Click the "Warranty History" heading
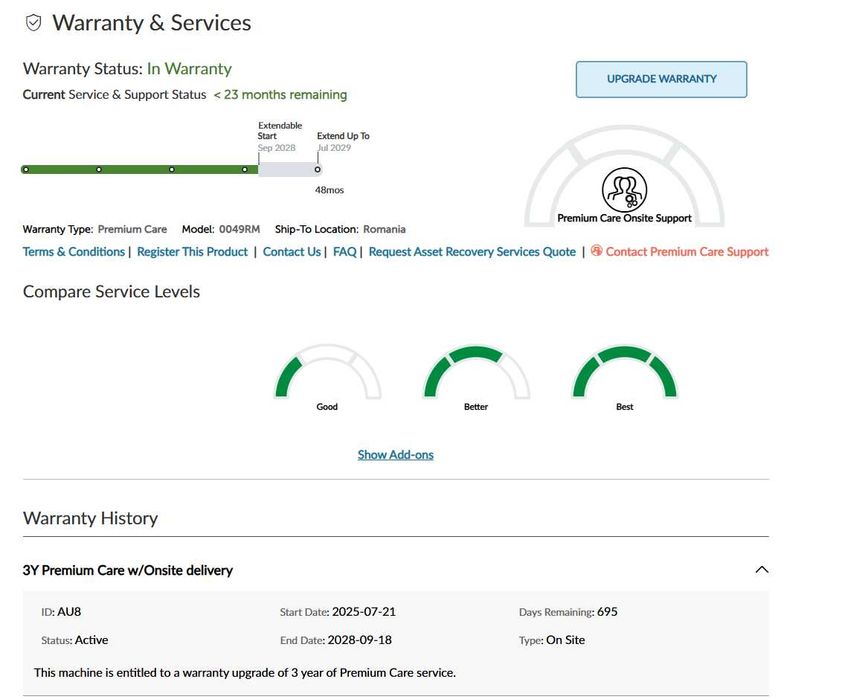Viewport: 842px width, 699px height. click(90, 518)
